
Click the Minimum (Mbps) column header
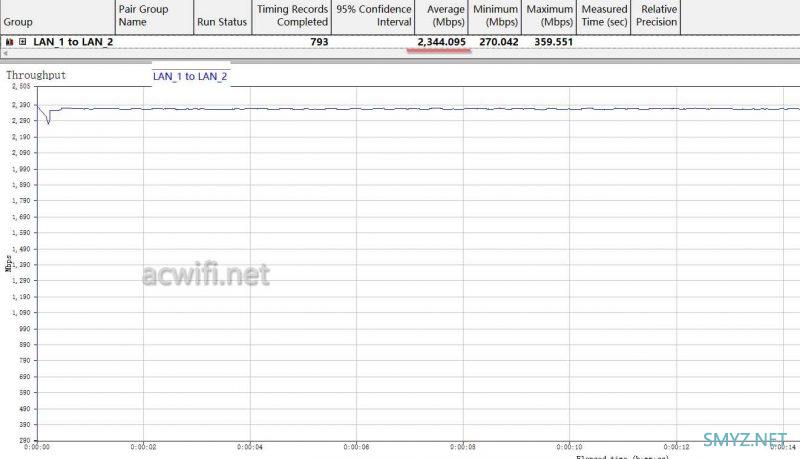496,15
